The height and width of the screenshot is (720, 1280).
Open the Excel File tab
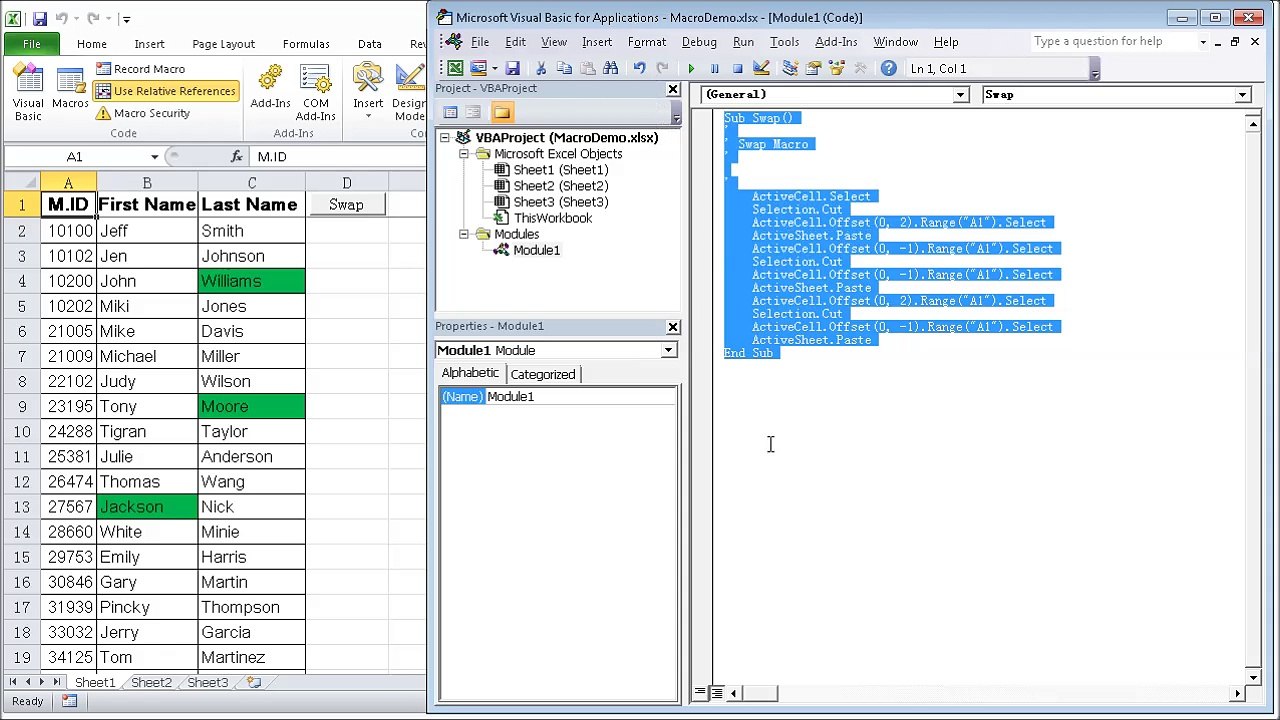point(32,44)
